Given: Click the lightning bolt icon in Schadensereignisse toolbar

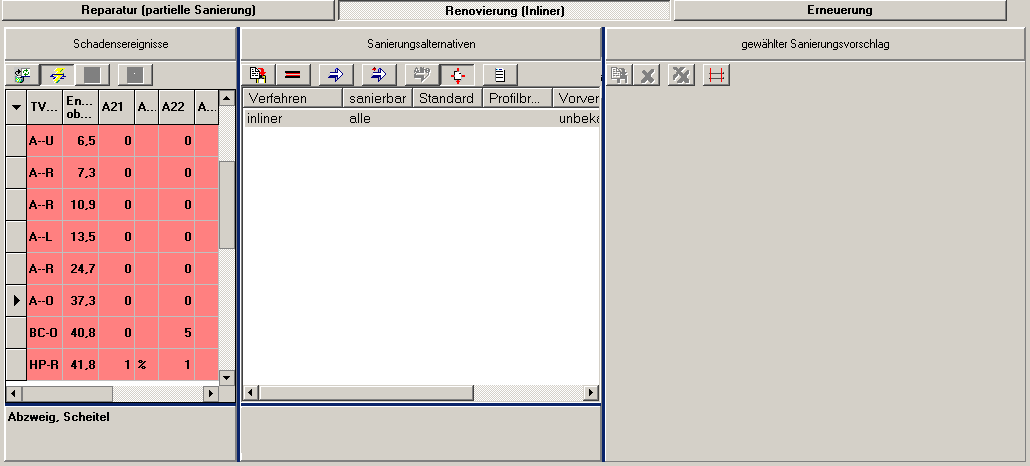Looking at the screenshot, I should (x=55, y=75).
